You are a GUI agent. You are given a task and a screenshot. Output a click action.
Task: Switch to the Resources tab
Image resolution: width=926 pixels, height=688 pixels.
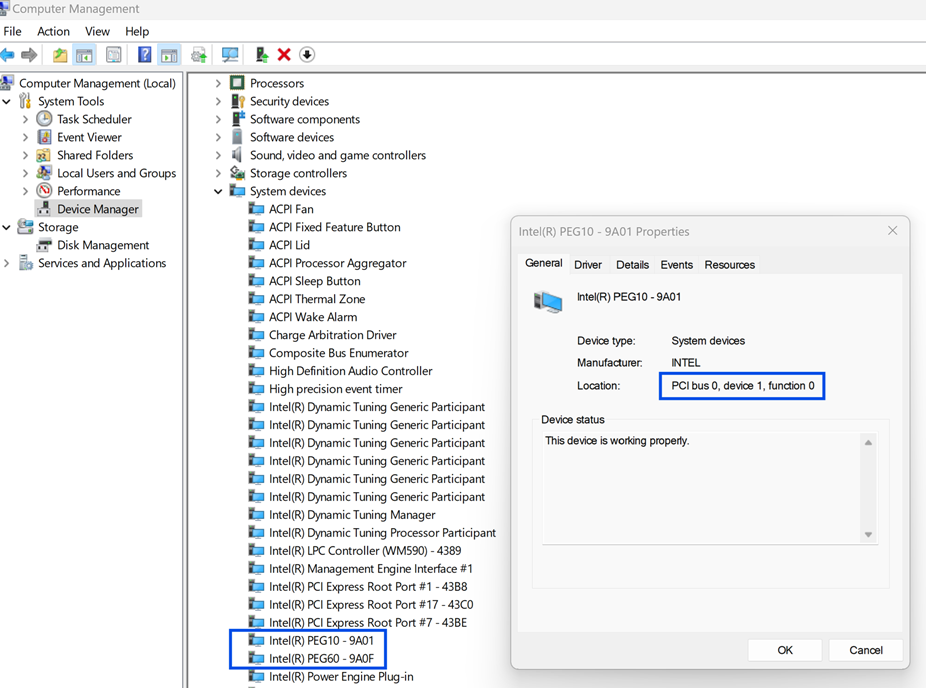click(x=729, y=265)
